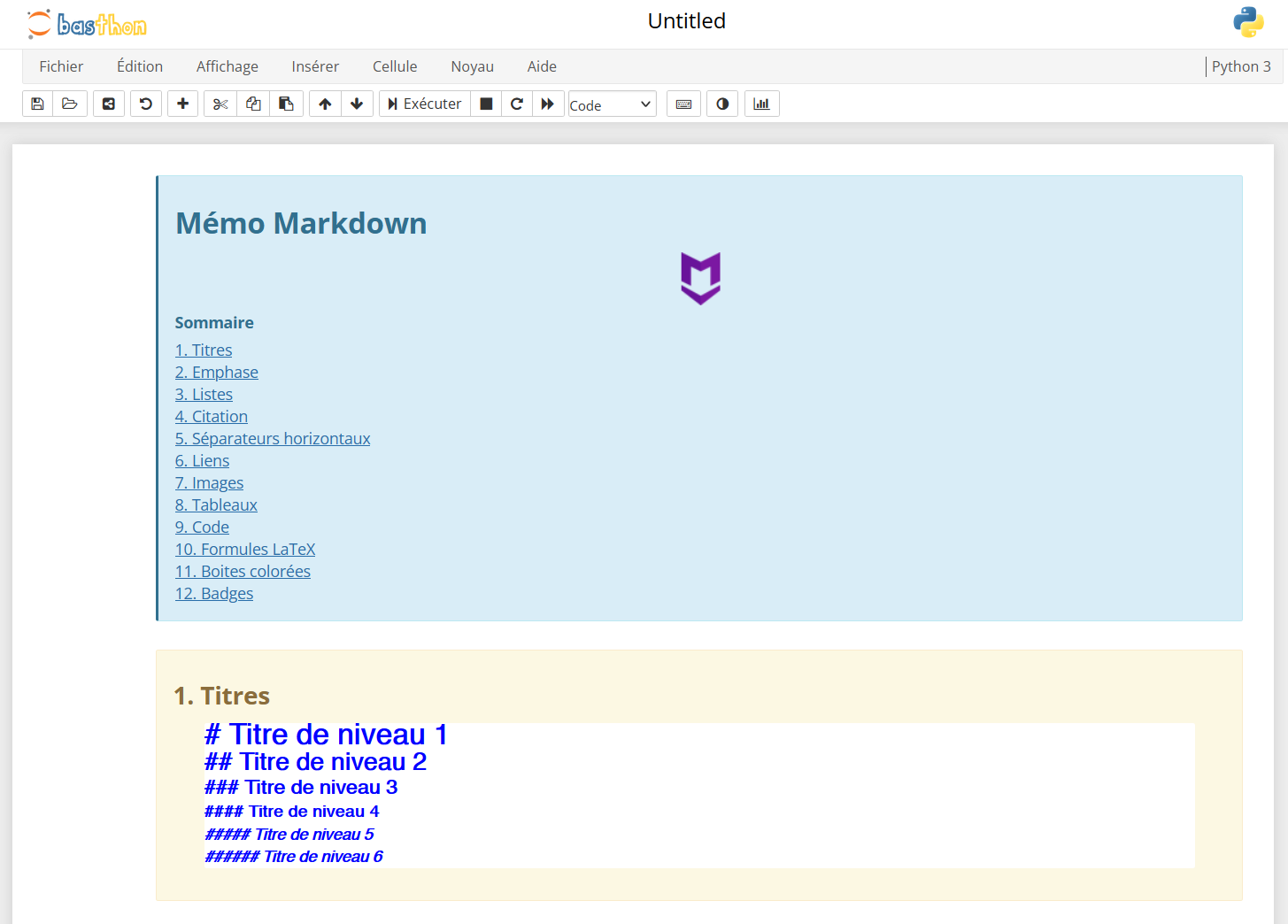Toggle dark mode contrast icon
The image size is (1288, 924).
(722, 104)
